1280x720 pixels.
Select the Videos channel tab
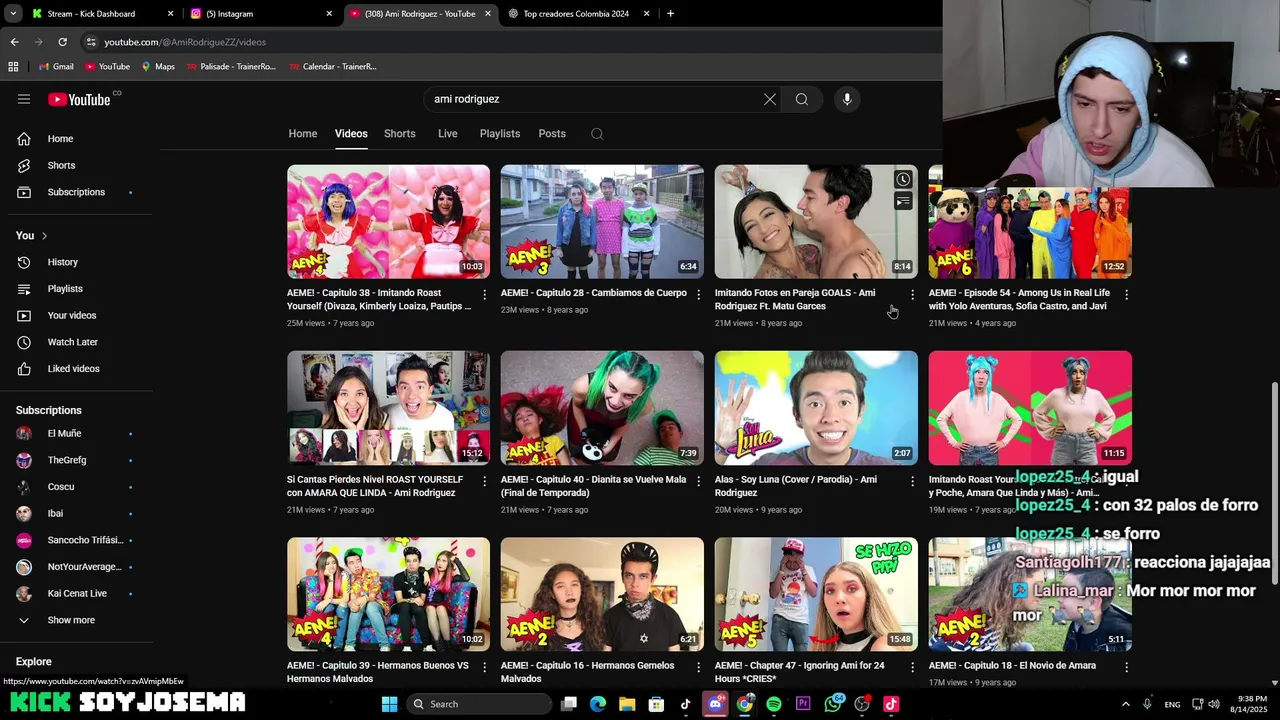tap(351, 134)
